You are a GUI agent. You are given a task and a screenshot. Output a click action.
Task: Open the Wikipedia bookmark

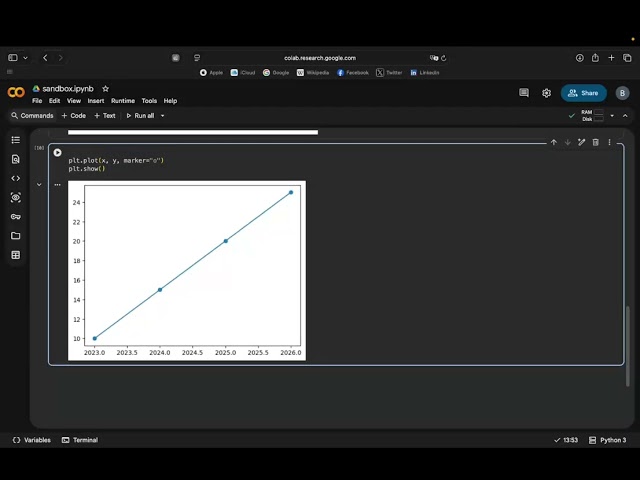[x=313, y=73]
